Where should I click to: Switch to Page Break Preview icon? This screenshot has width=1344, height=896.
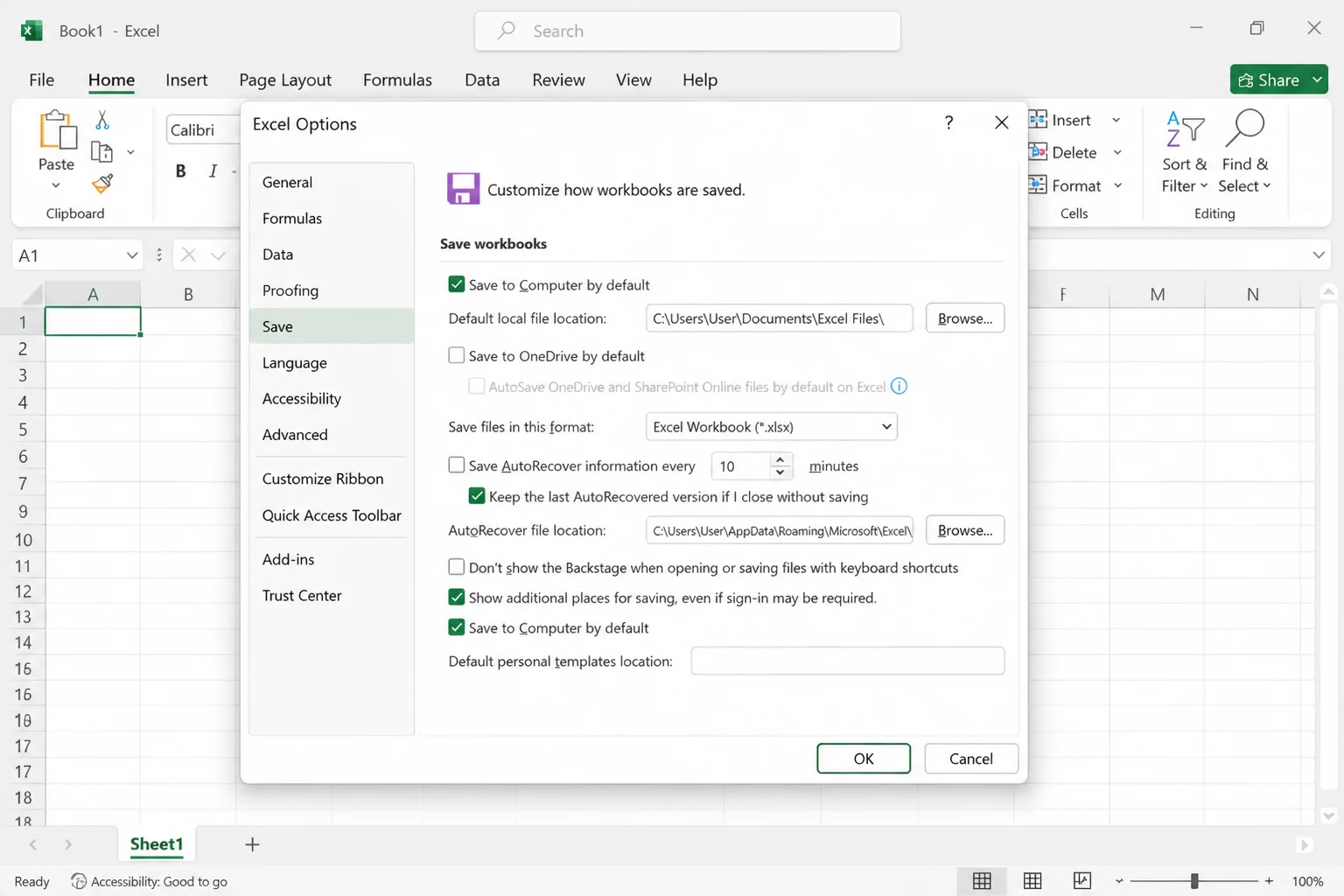[x=1082, y=881]
